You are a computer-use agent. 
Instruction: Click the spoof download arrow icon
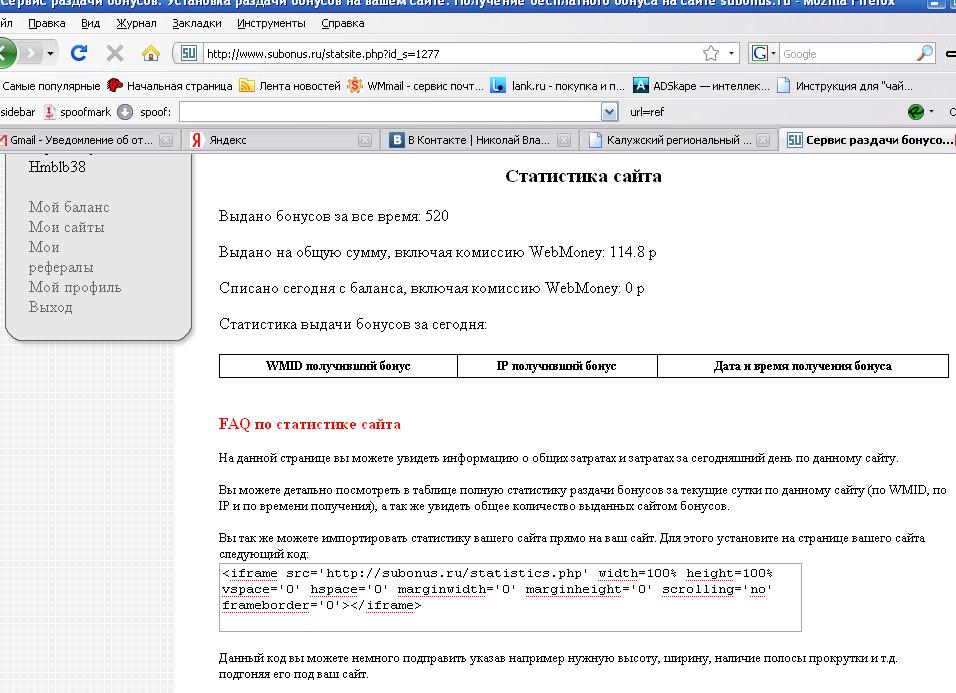pos(125,112)
